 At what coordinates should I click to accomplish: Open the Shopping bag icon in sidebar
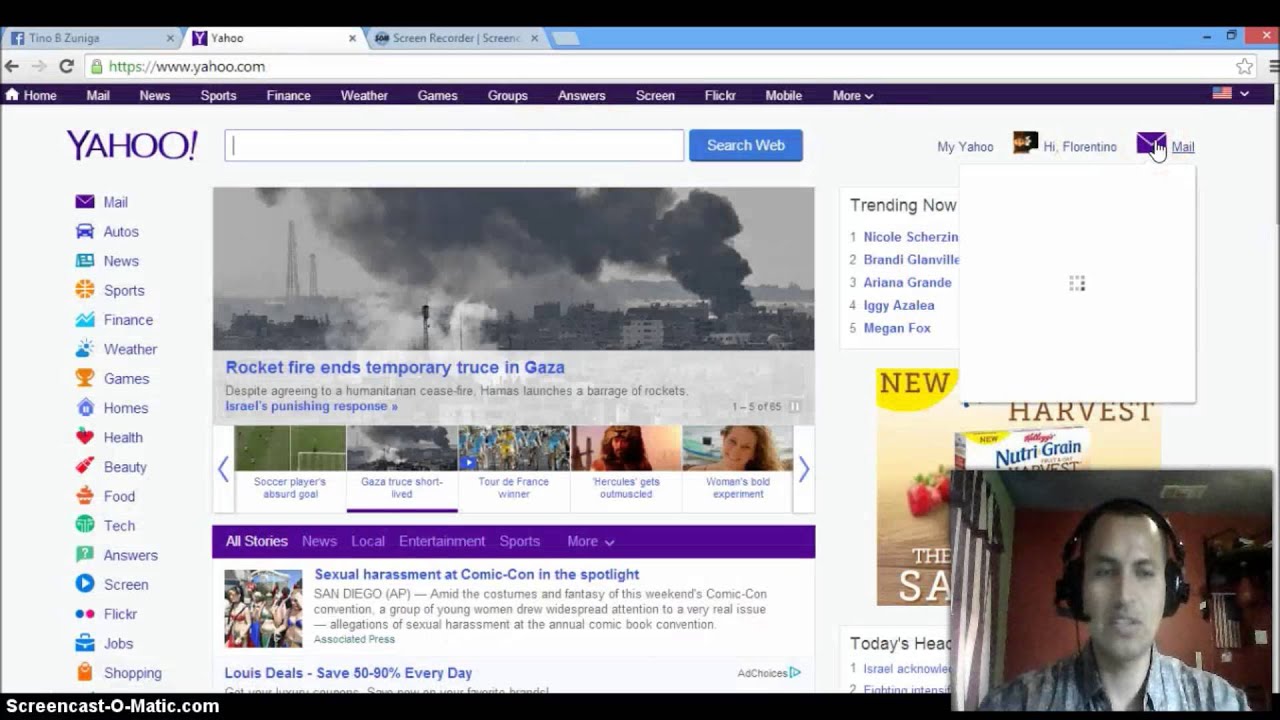[85, 673]
